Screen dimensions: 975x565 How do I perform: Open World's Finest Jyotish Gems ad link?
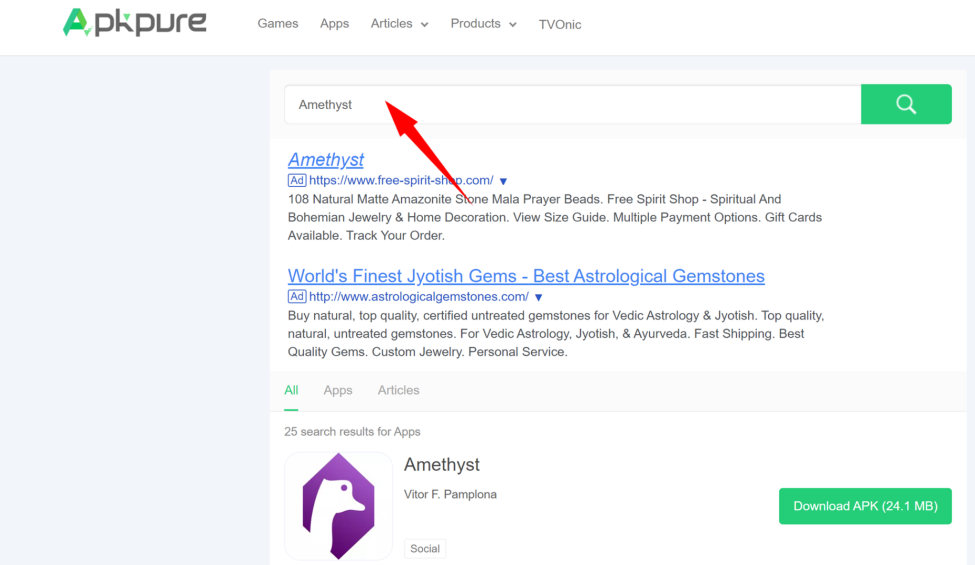click(526, 276)
